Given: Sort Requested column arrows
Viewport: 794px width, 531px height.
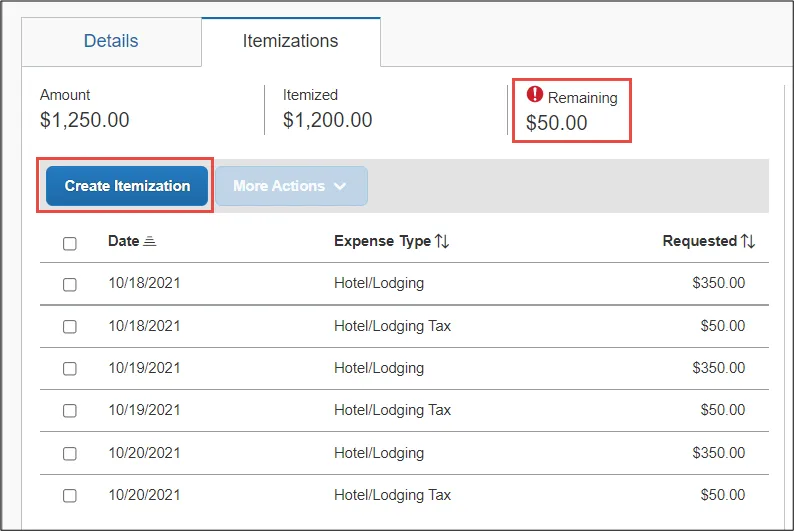Looking at the screenshot, I should point(748,241).
